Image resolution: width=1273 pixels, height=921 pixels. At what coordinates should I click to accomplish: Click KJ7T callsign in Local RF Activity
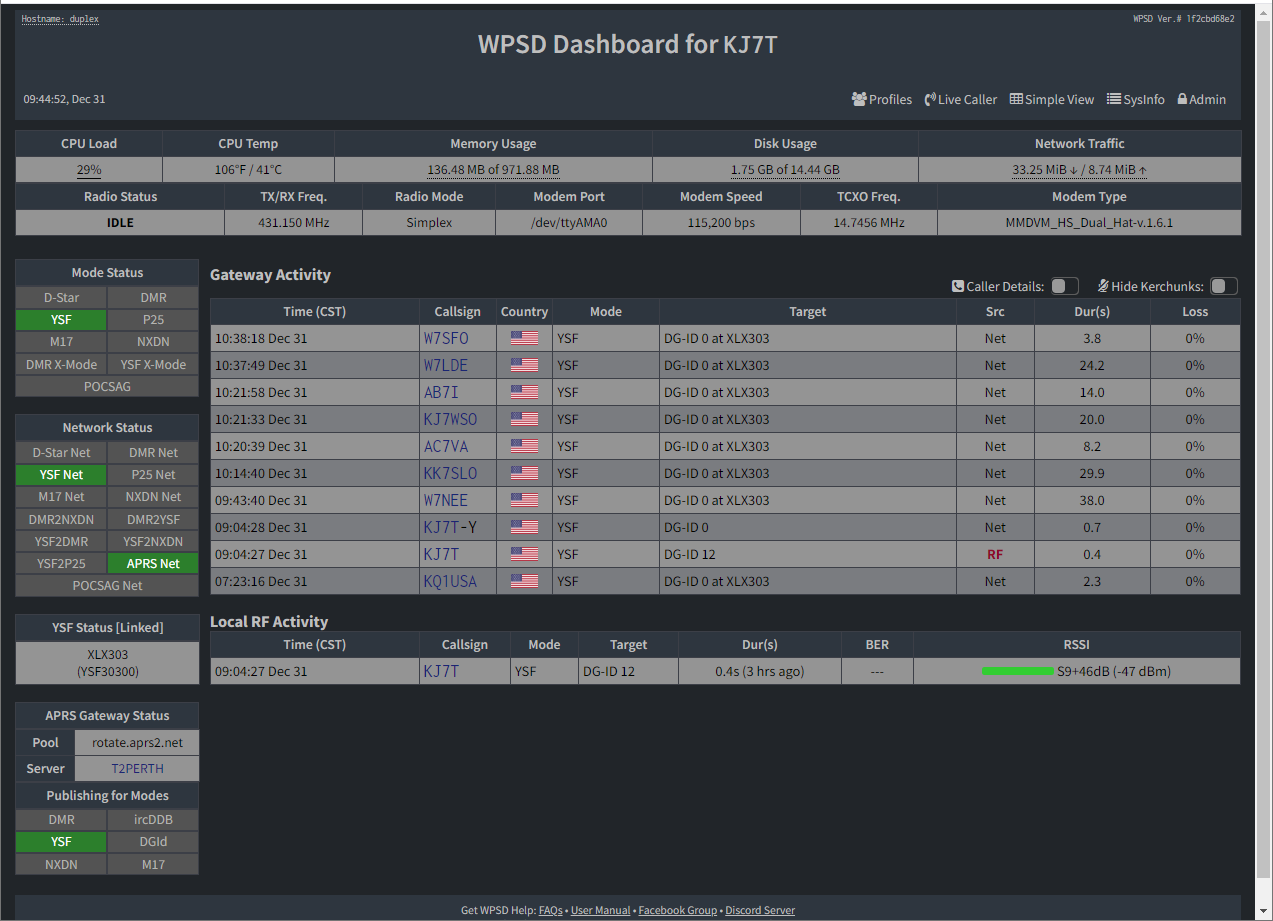pos(441,671)
